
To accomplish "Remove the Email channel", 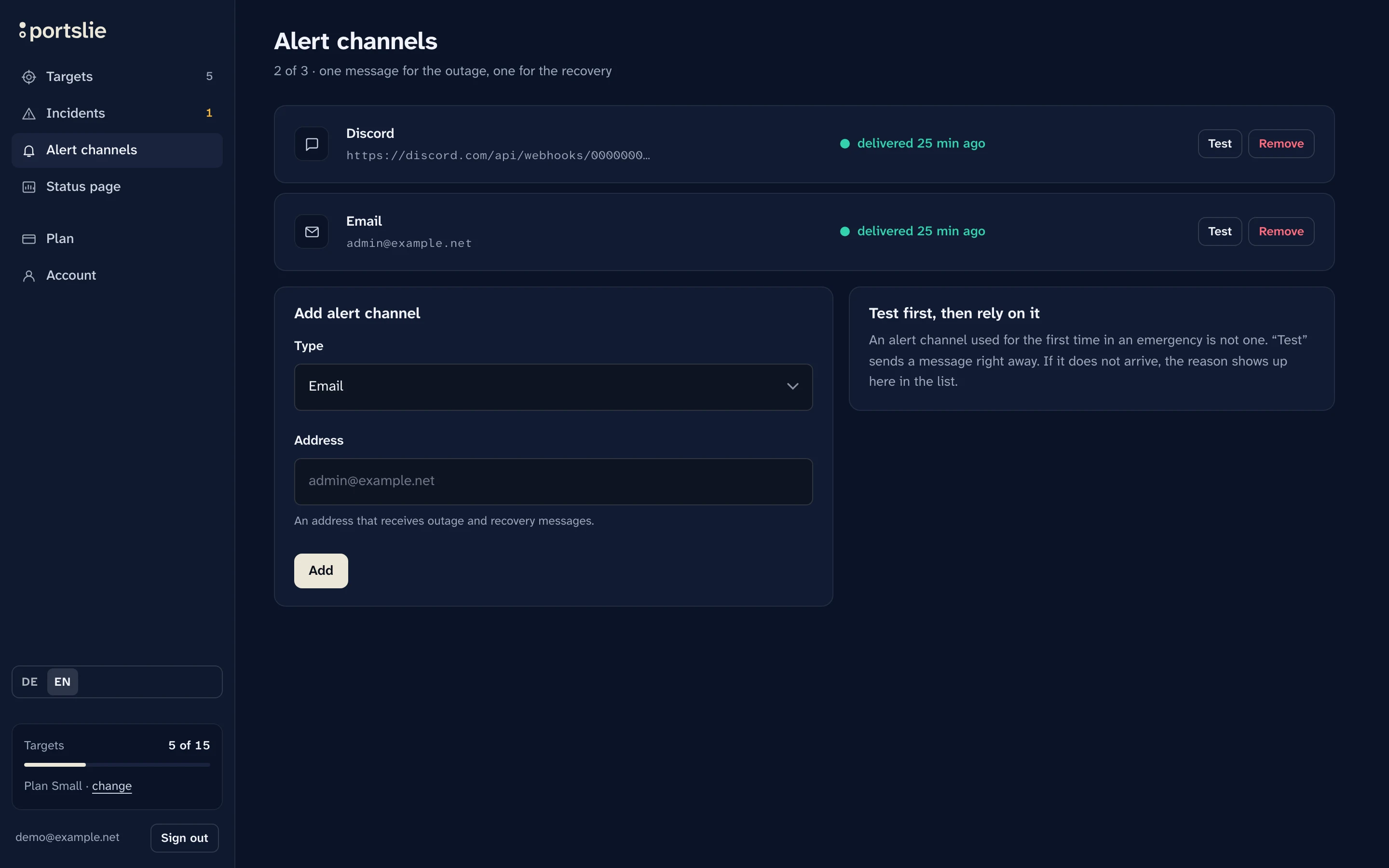I will pos(1281,231).
